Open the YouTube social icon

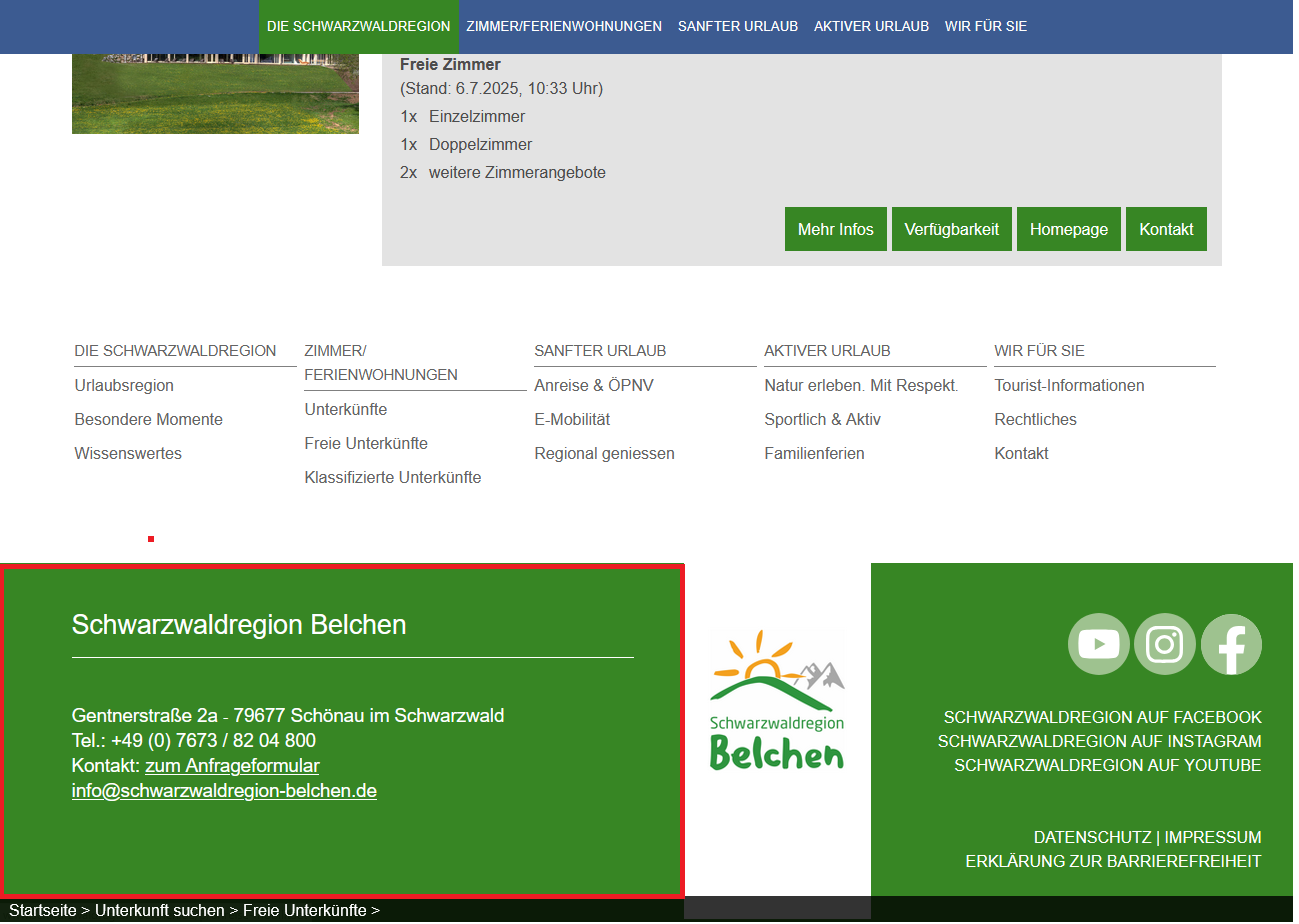pyautogui.click(x=1098, y=644)
